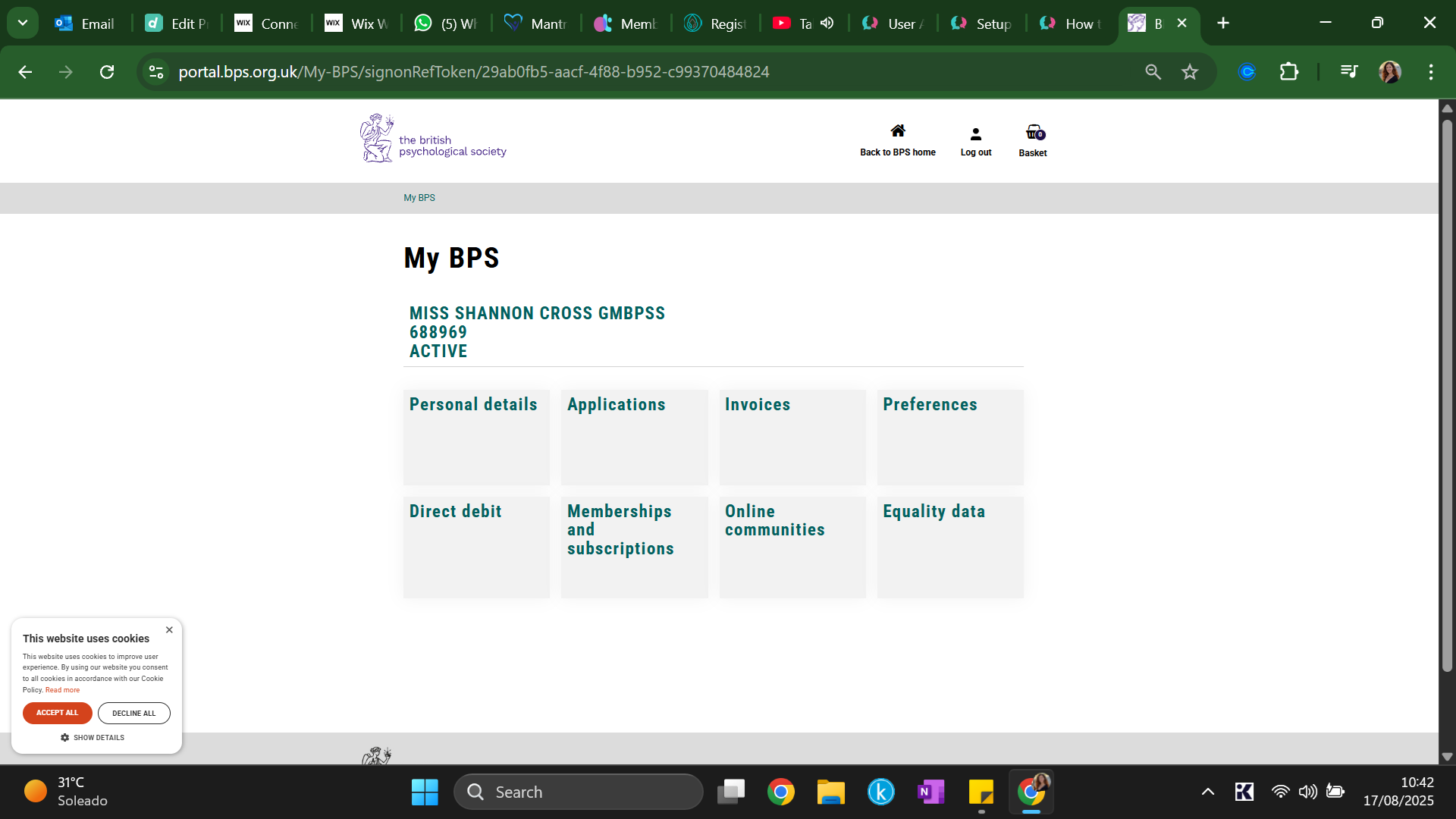Open the browser Extensions puzzle icon

[1288, 72]
